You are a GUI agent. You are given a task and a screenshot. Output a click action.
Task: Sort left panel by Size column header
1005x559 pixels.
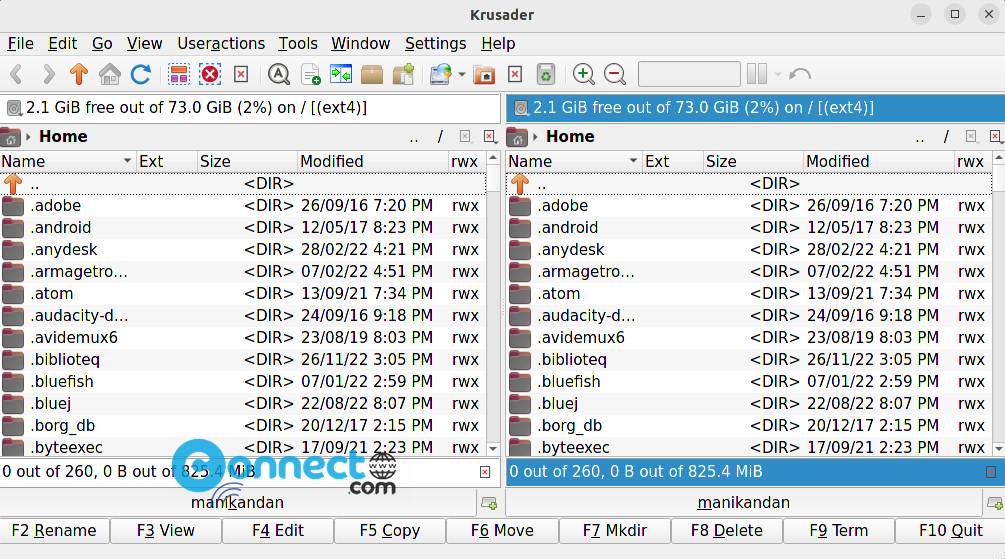[x=247, y=162]
